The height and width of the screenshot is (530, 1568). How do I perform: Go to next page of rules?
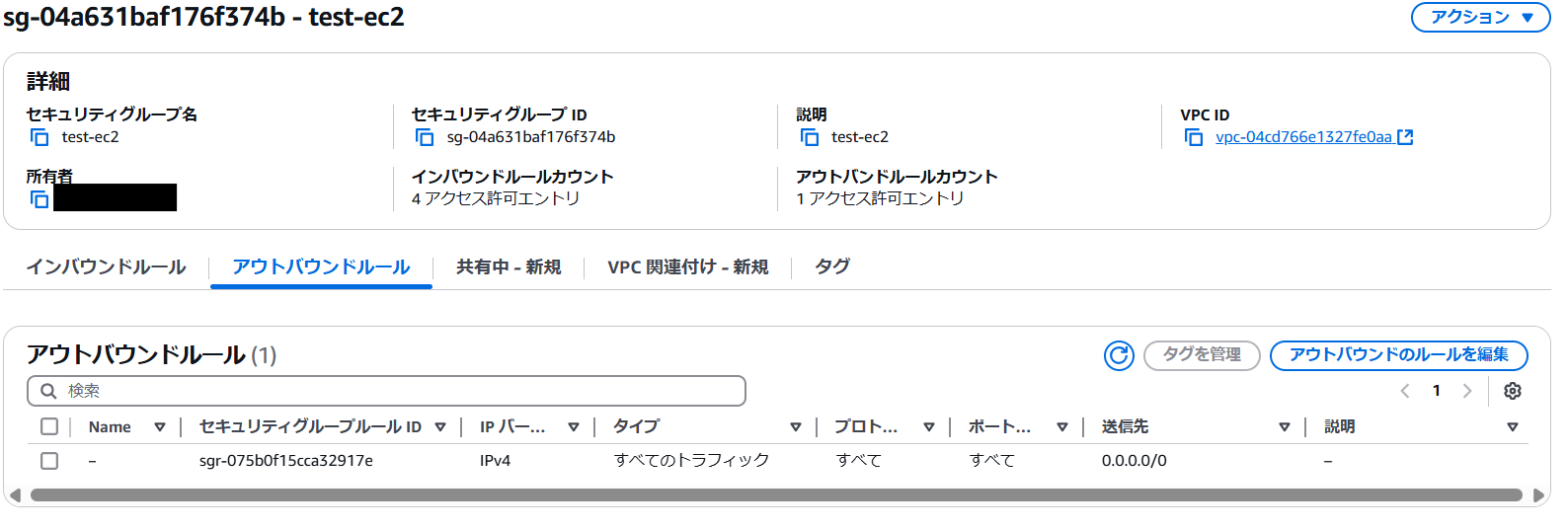(1467, 391)
